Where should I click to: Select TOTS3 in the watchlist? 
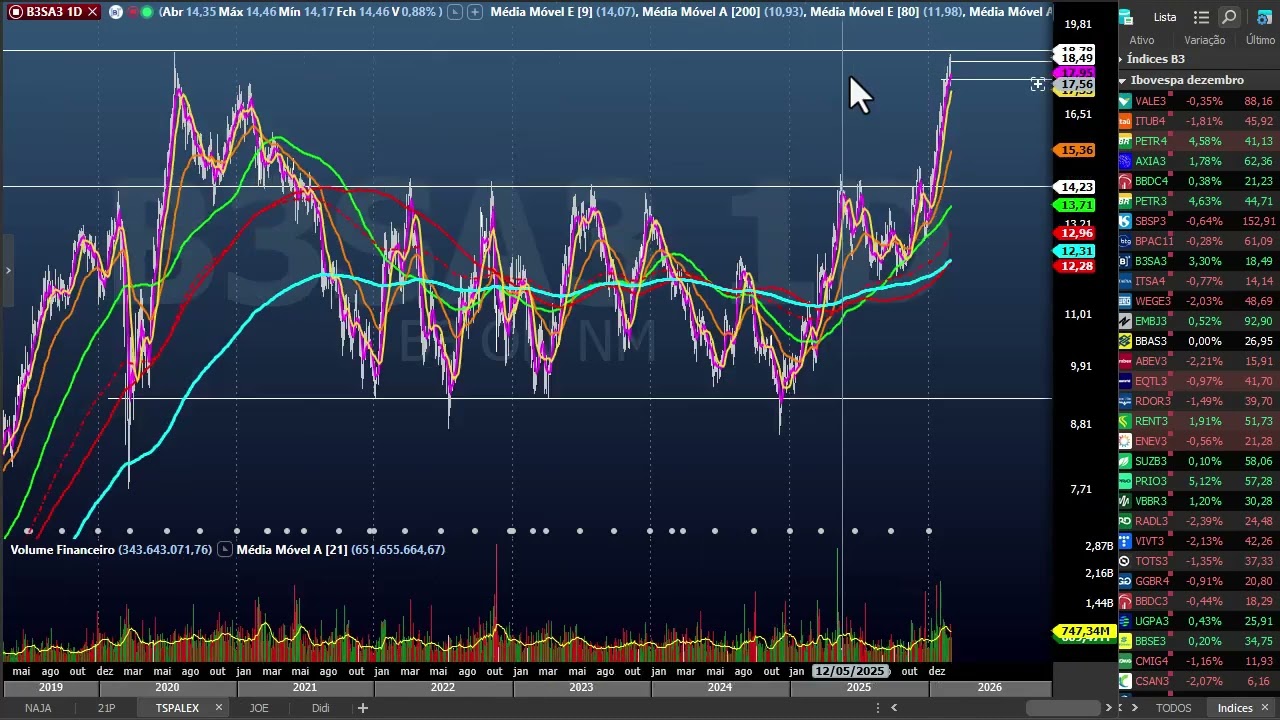tap(1198, 561)
